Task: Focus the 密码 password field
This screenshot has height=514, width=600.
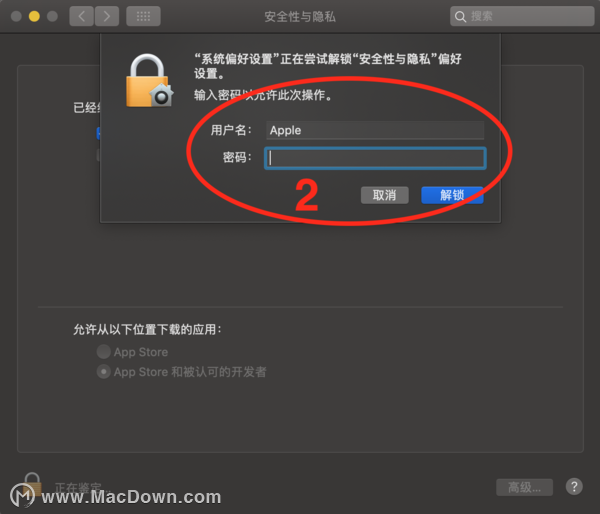Action: tap(375, 158)
